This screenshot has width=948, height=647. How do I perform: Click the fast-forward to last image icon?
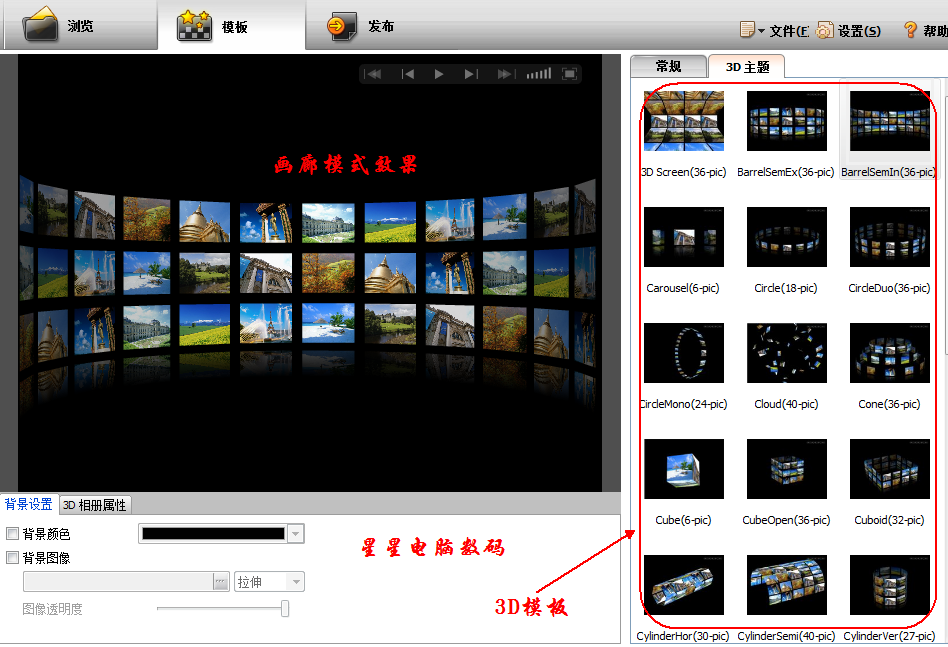[x=505, y=73]
